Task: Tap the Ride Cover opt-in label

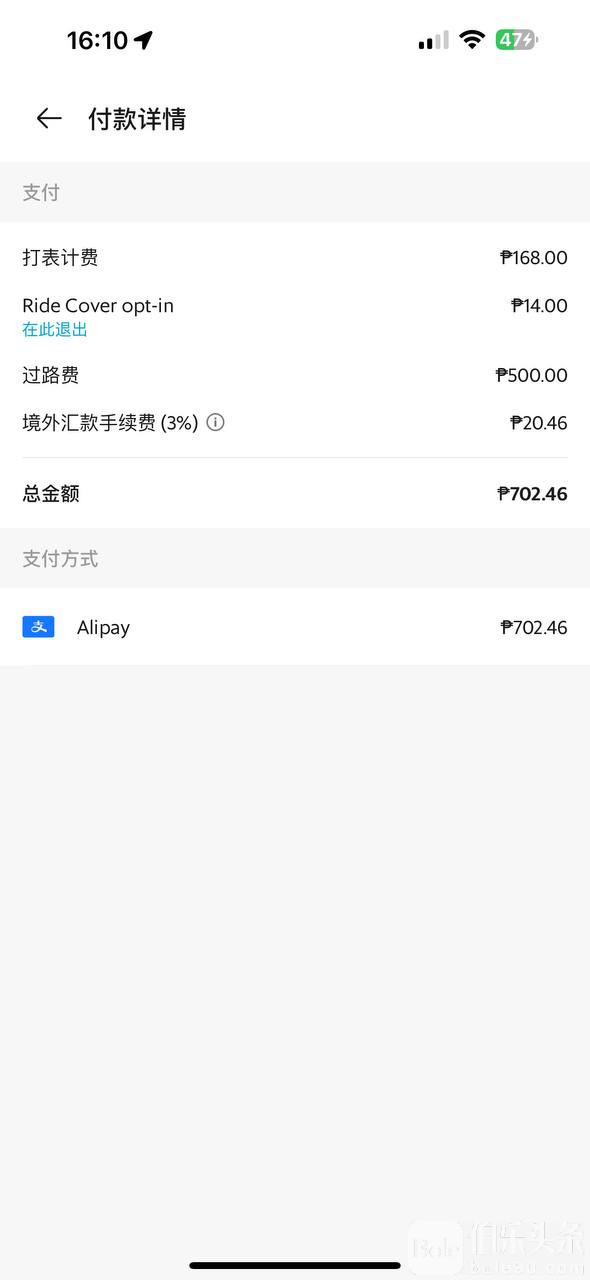Action: [98, 306]
